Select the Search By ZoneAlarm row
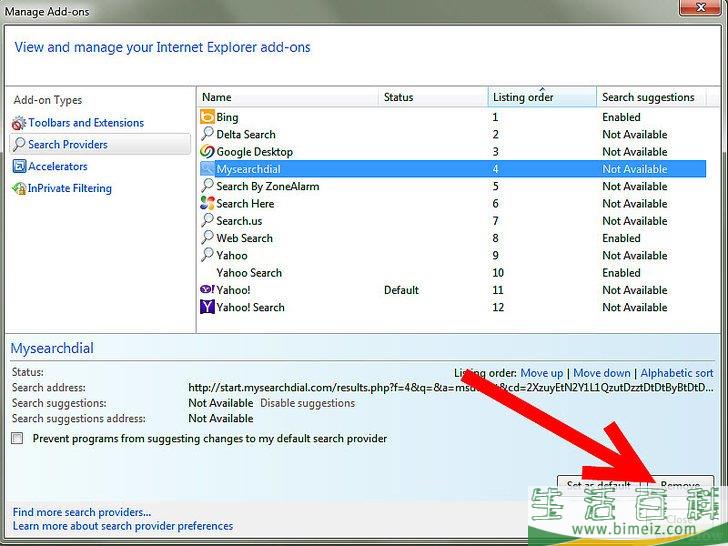 pyautogui.click(x=453, y=186)
